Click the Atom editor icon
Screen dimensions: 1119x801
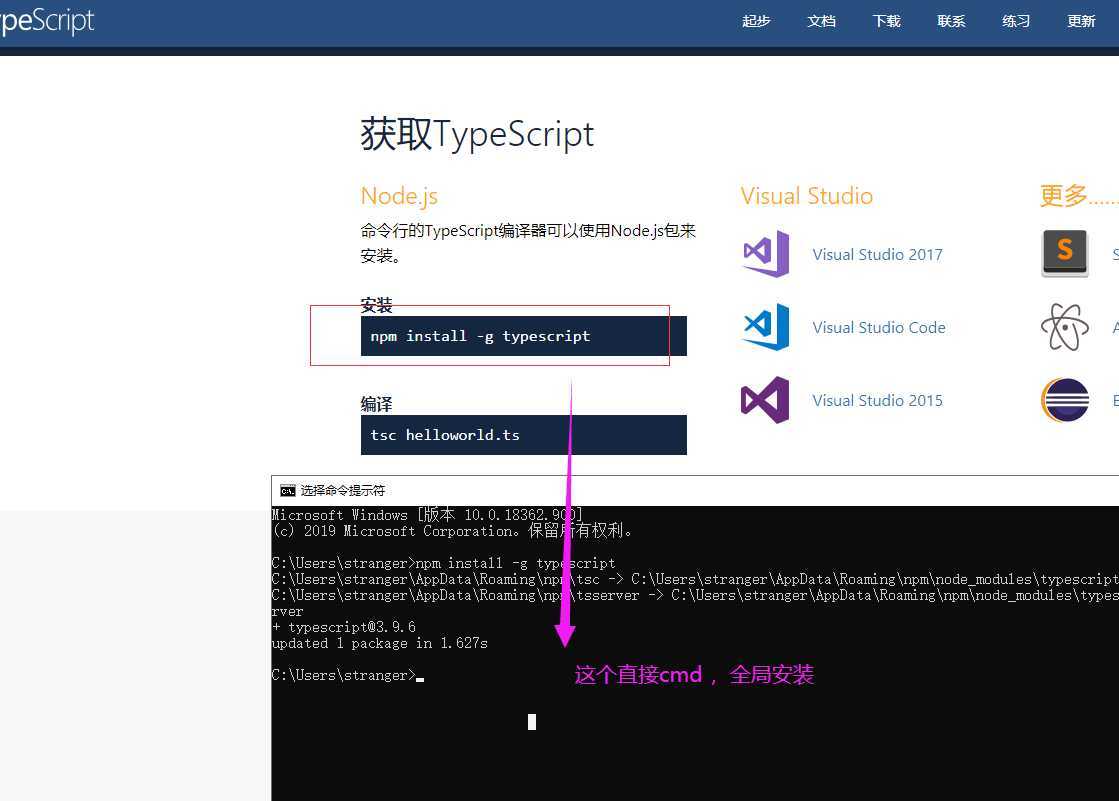coord(1065,327)
